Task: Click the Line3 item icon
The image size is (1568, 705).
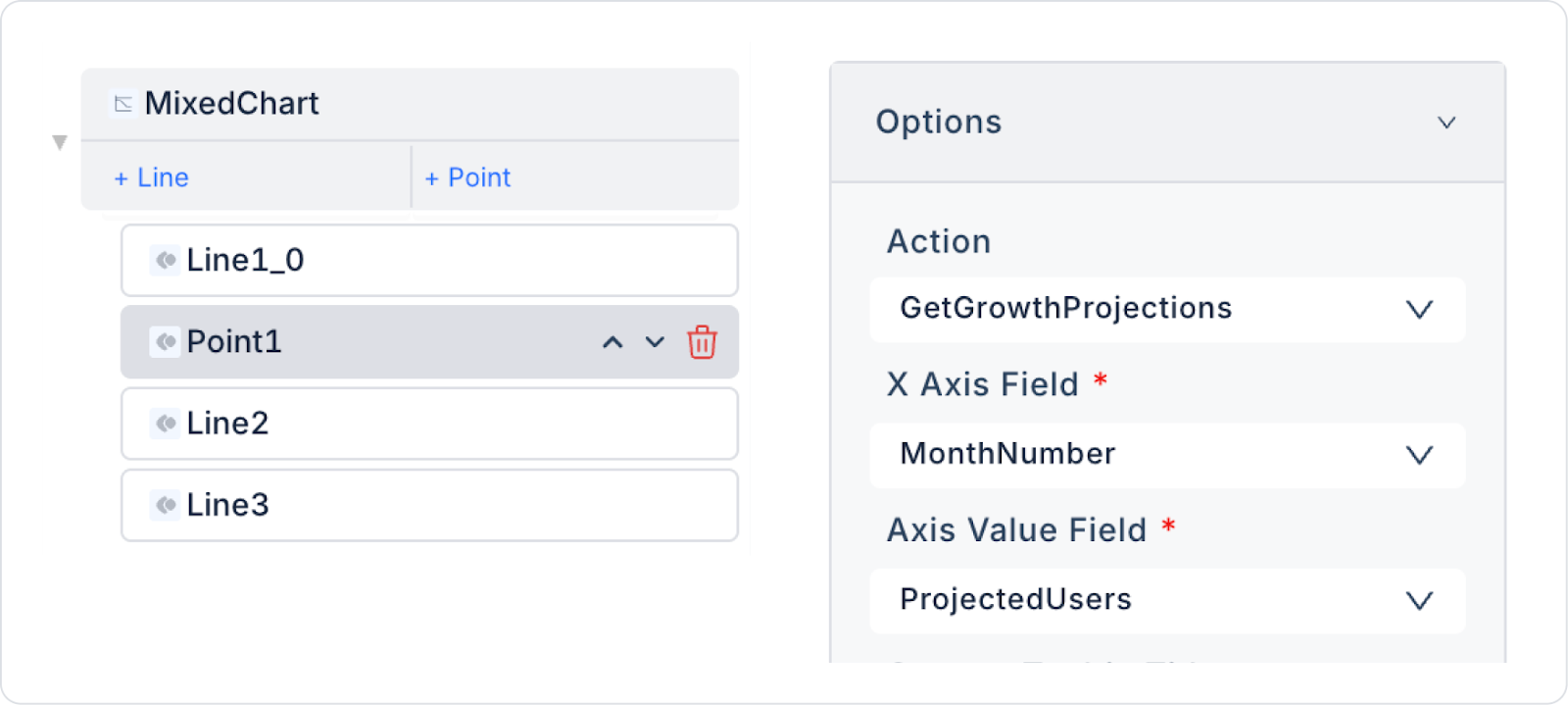Action: [166, 505]
